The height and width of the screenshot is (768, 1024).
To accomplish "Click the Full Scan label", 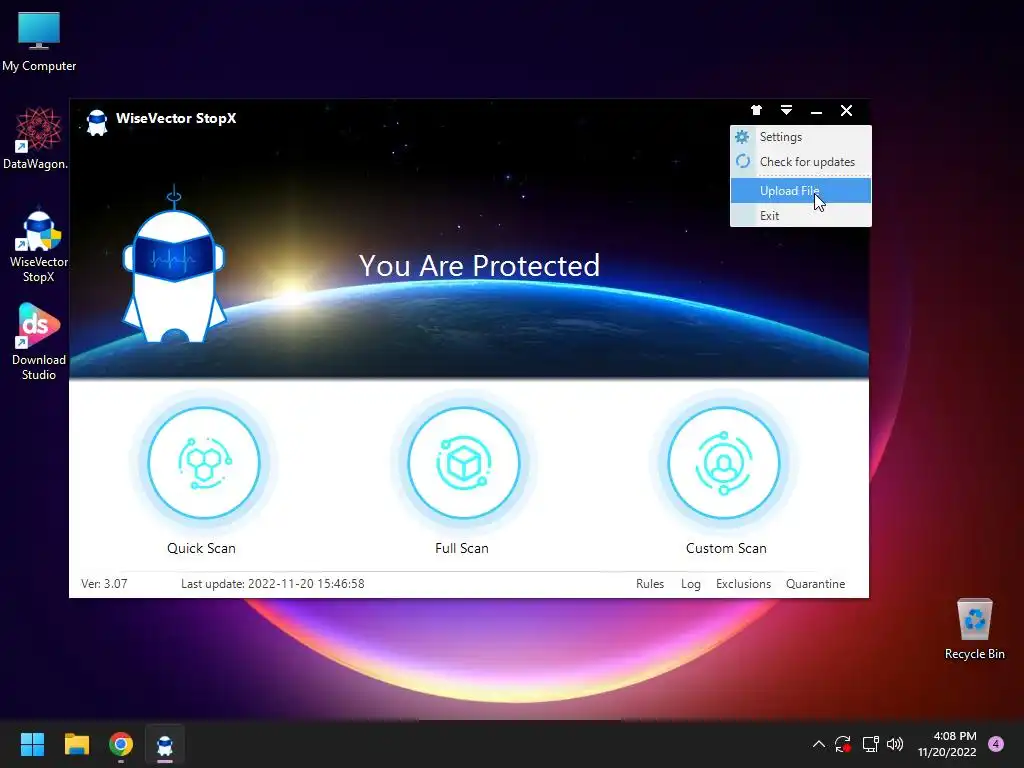I will 462,548.
